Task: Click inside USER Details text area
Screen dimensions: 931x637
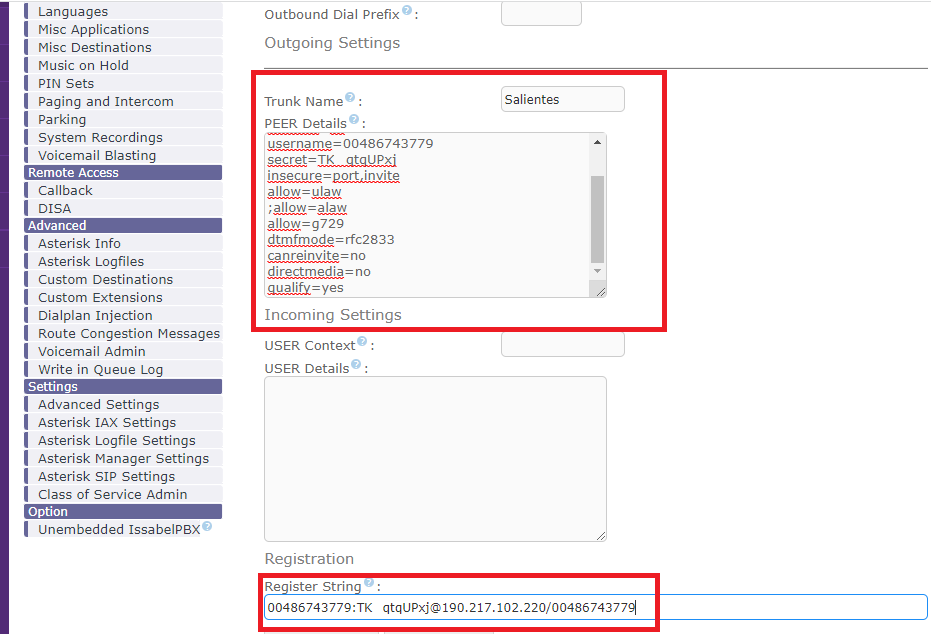Action: [x=435, y=459]
